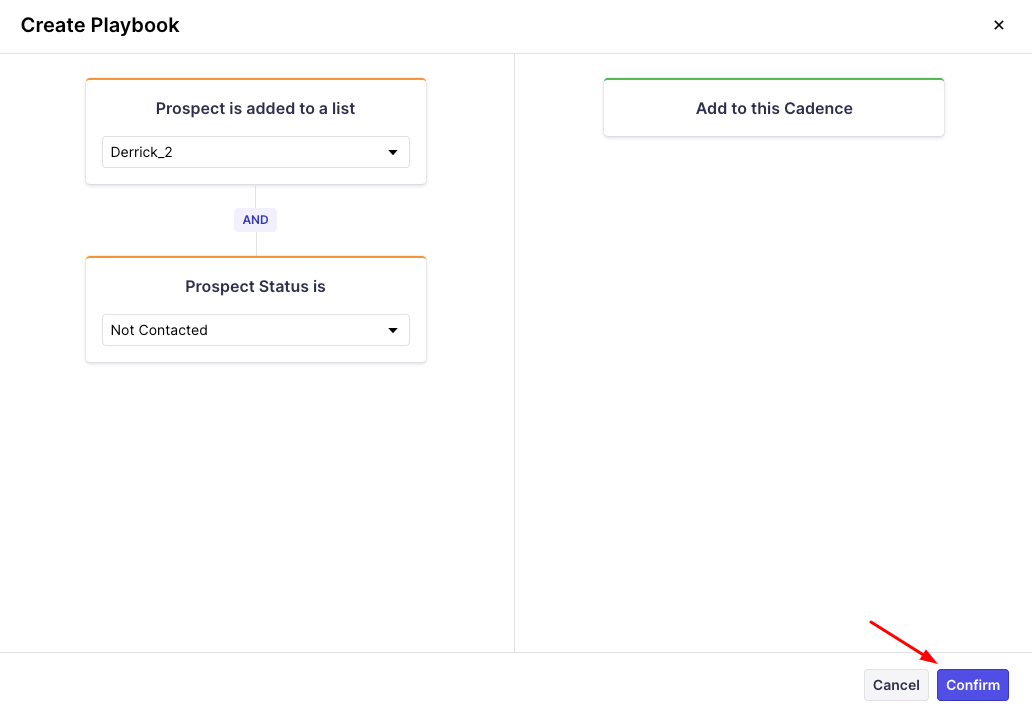Open the Derrick_2 list dropdown
1032x714 pixels.
tap(255, 152)
